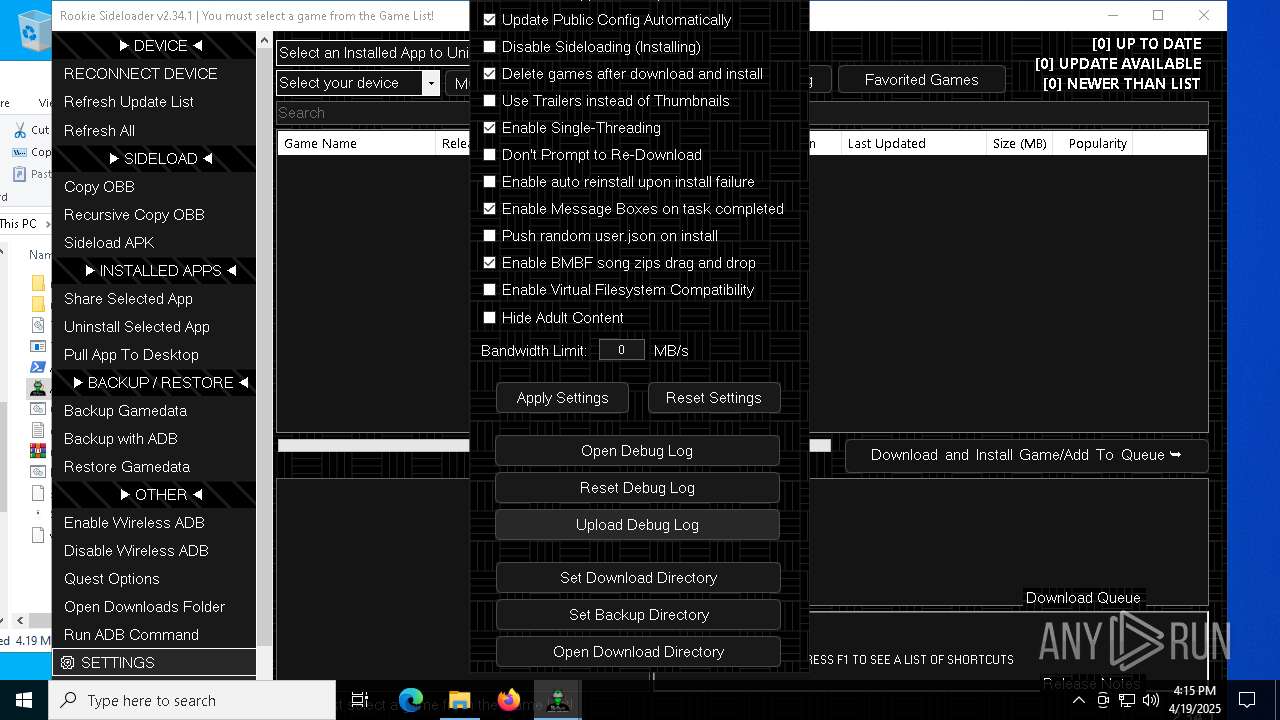Image resolution: width=1280 pixels, height=720 pixels.
Task: Click Refresh All in sidebar
Action: click(x=154, y=131)
